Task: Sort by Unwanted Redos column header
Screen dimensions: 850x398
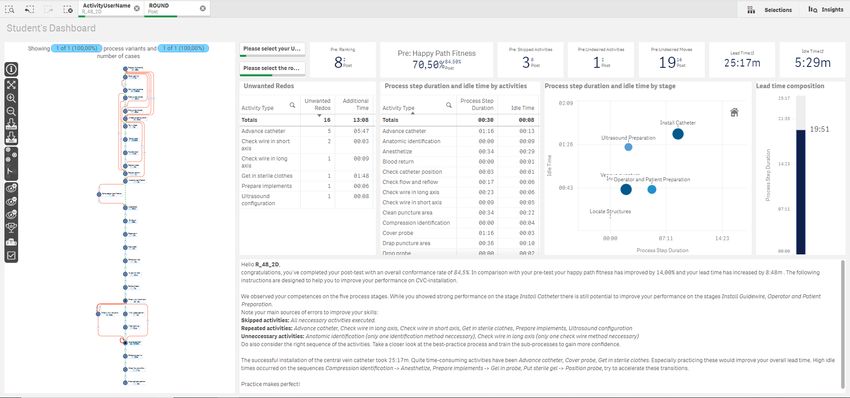Action: (318, 104)
